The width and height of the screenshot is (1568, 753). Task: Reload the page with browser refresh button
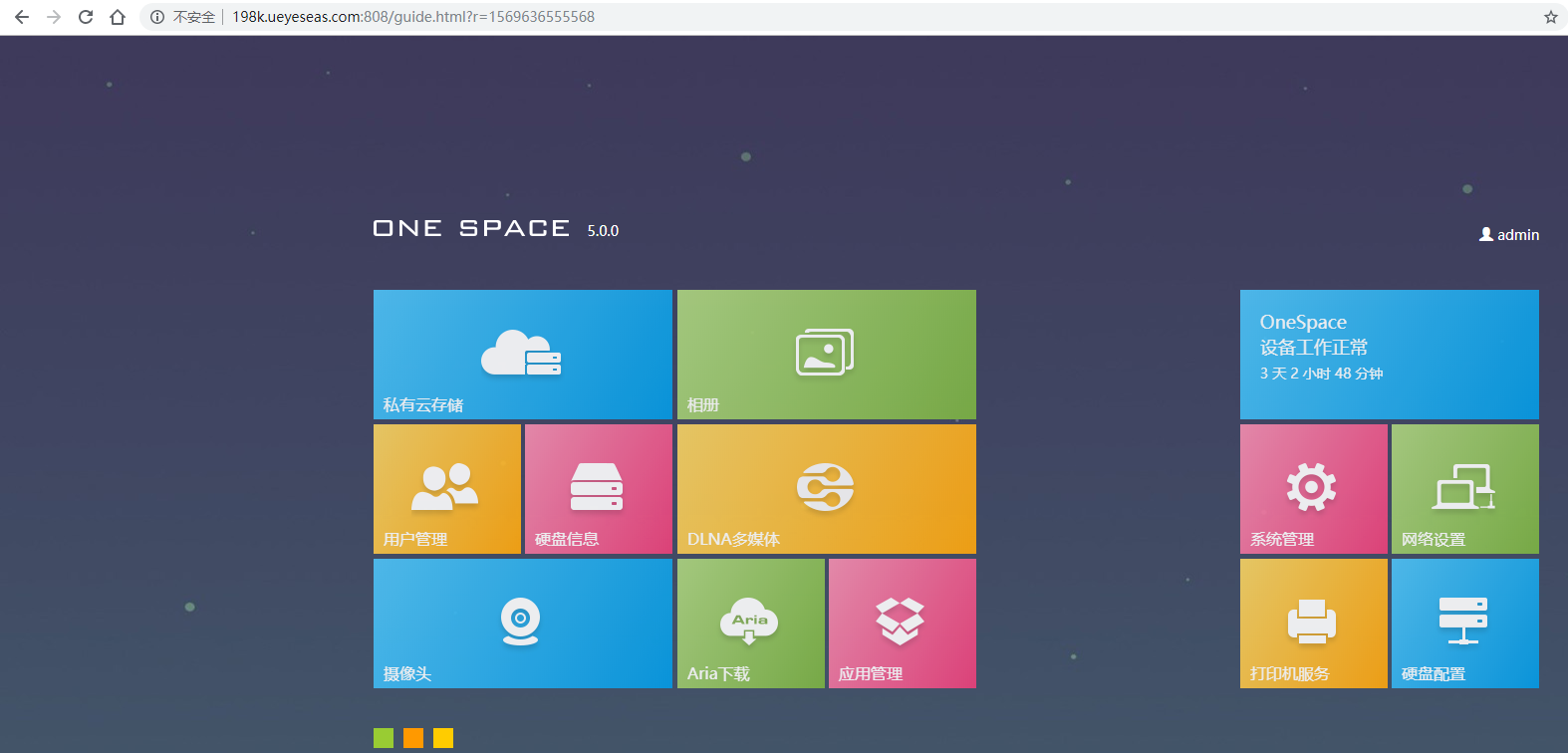pos(86,17)
